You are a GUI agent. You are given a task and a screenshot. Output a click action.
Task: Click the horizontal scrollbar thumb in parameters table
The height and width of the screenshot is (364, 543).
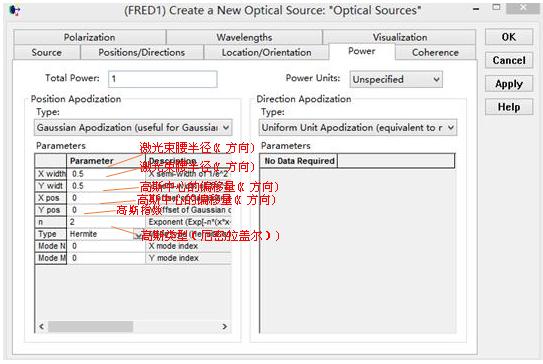90,326
